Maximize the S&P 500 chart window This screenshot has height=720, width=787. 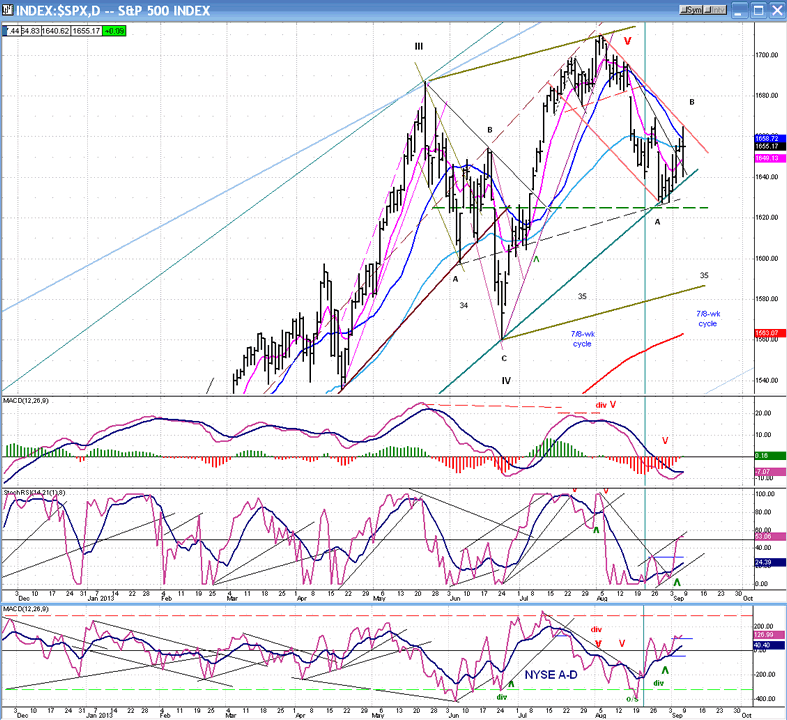point(758,10)
